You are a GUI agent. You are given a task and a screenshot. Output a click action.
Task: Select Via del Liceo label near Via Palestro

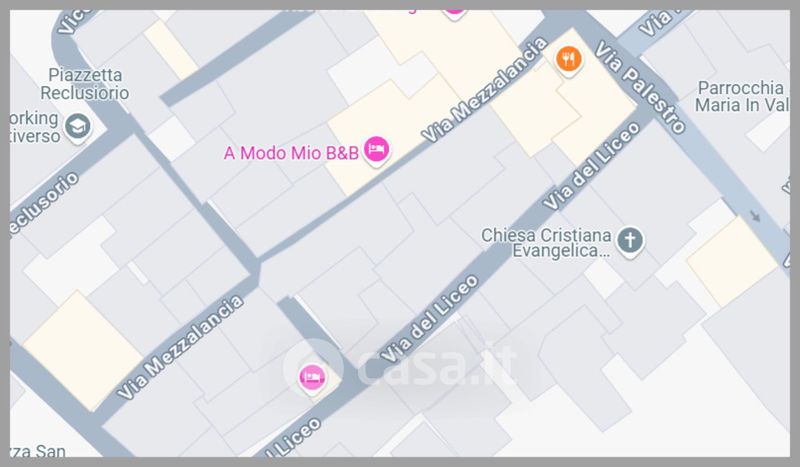[591, 166]
